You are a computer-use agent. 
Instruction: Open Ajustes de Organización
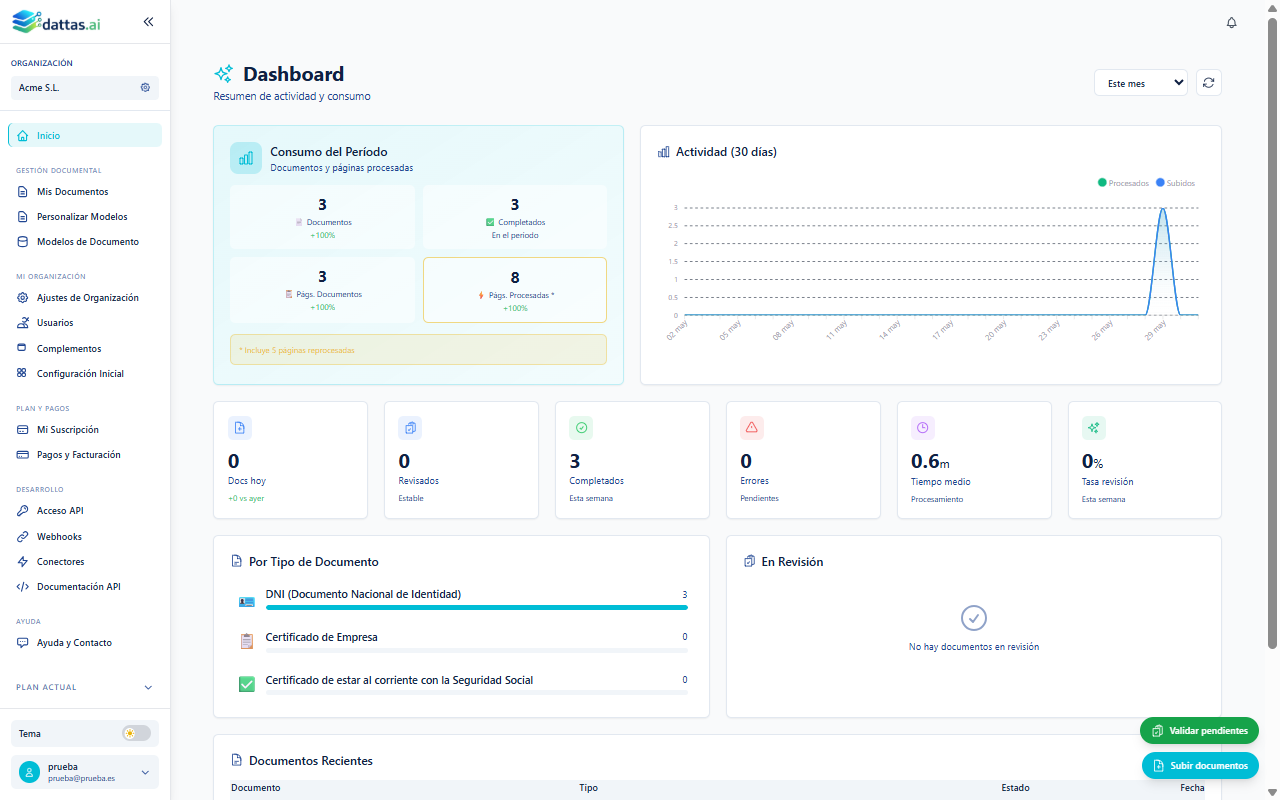tap(85, 297)
